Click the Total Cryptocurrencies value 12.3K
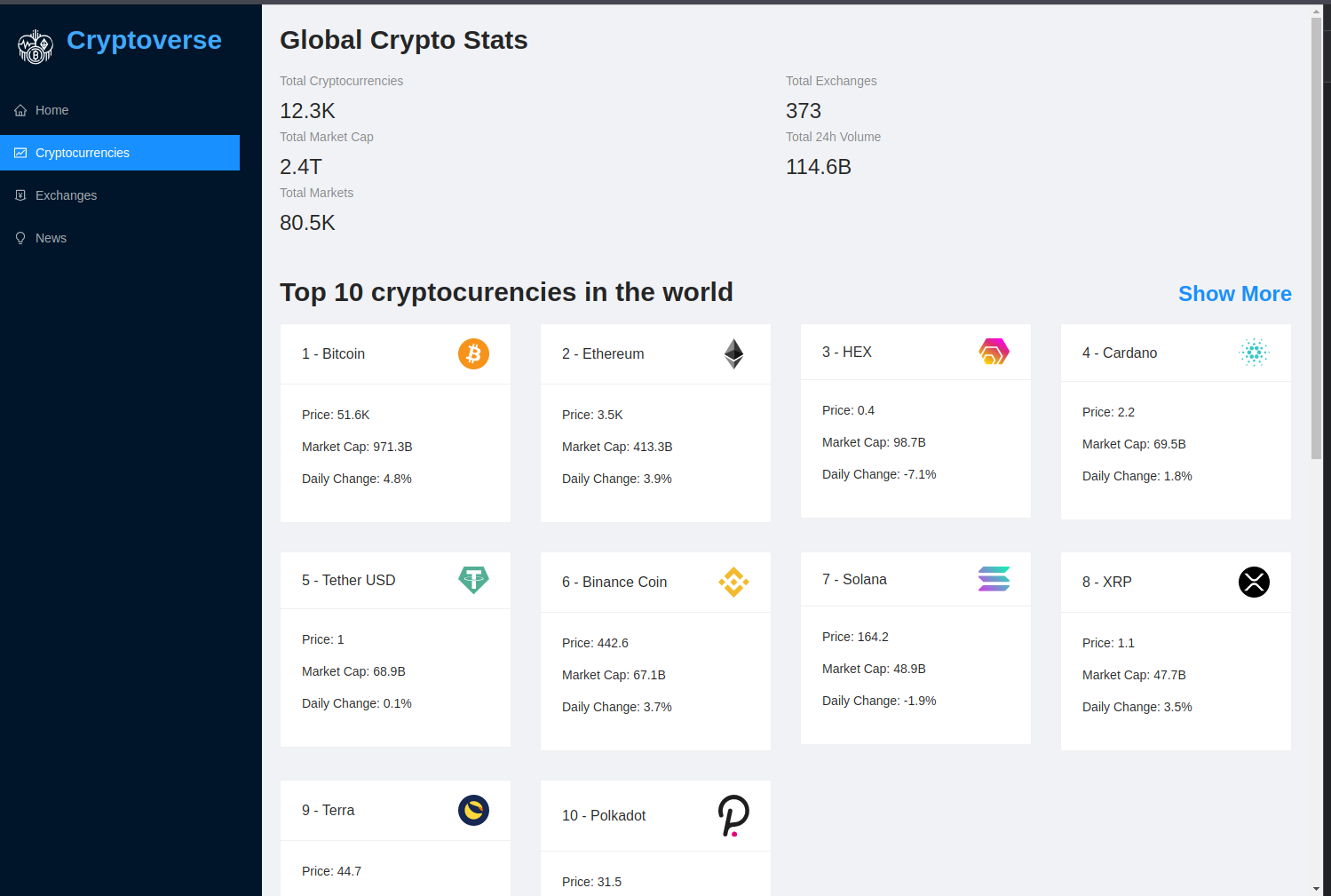 [307, 111]
